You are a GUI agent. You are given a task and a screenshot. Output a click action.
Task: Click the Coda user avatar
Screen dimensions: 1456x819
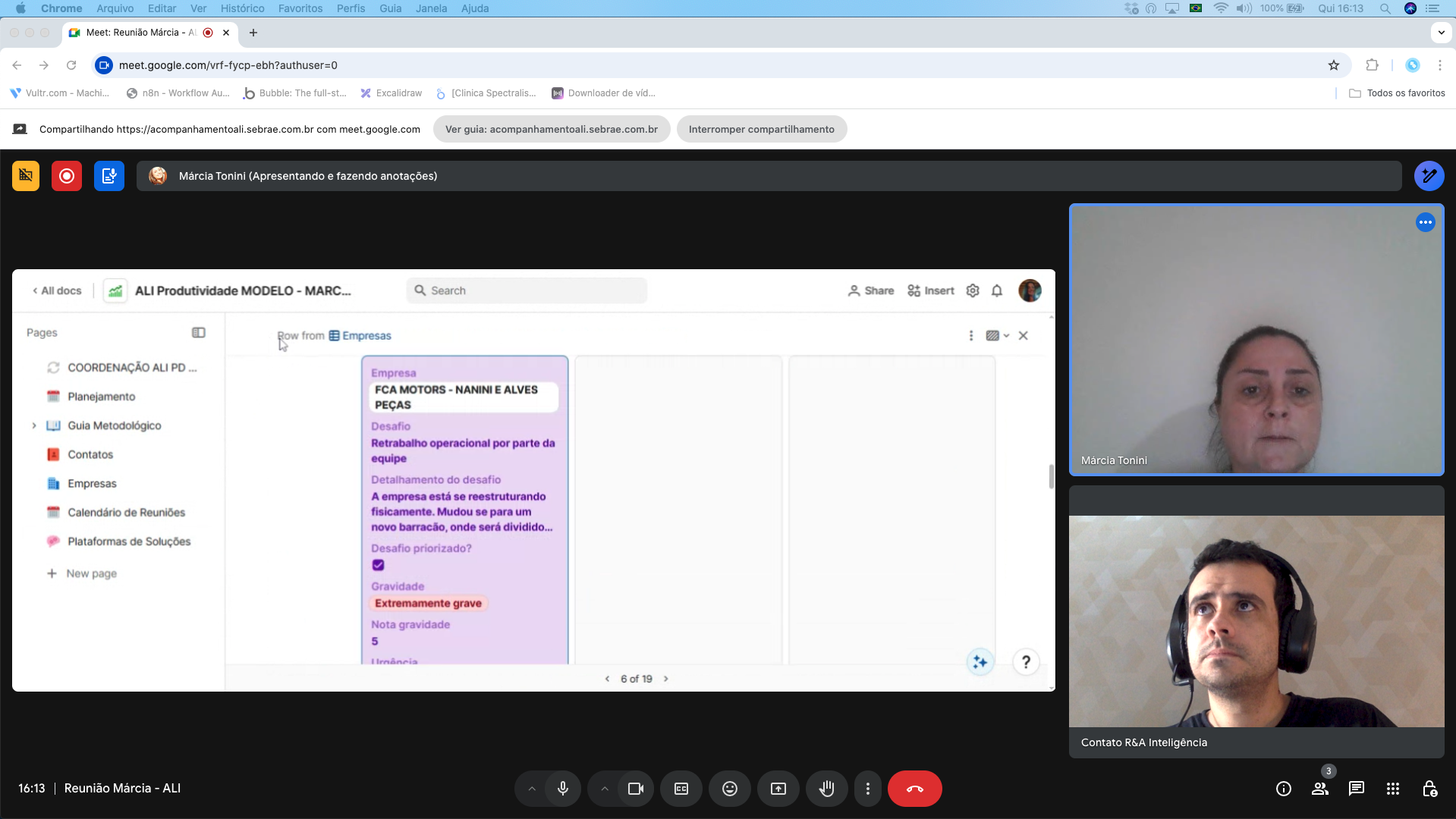pyautogui.click(x=1030, y=290)
